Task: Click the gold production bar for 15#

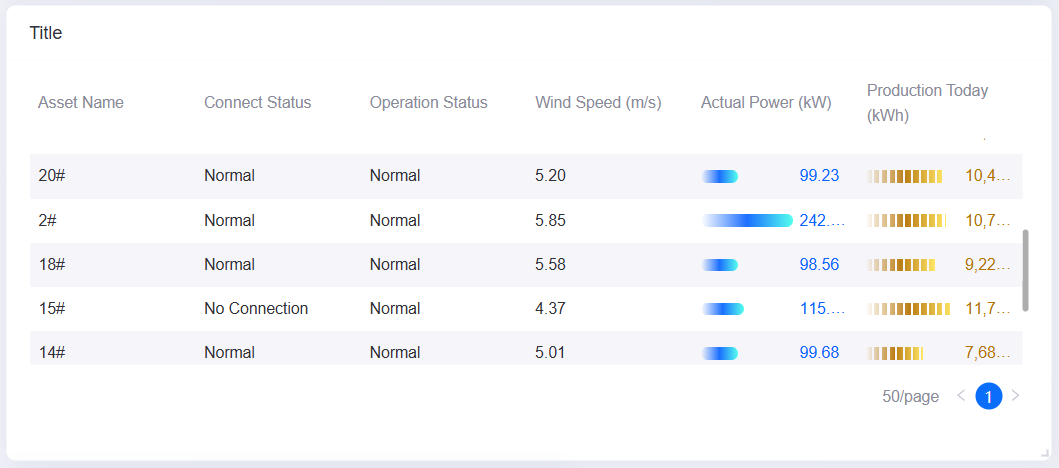Action: click(908, 309)
